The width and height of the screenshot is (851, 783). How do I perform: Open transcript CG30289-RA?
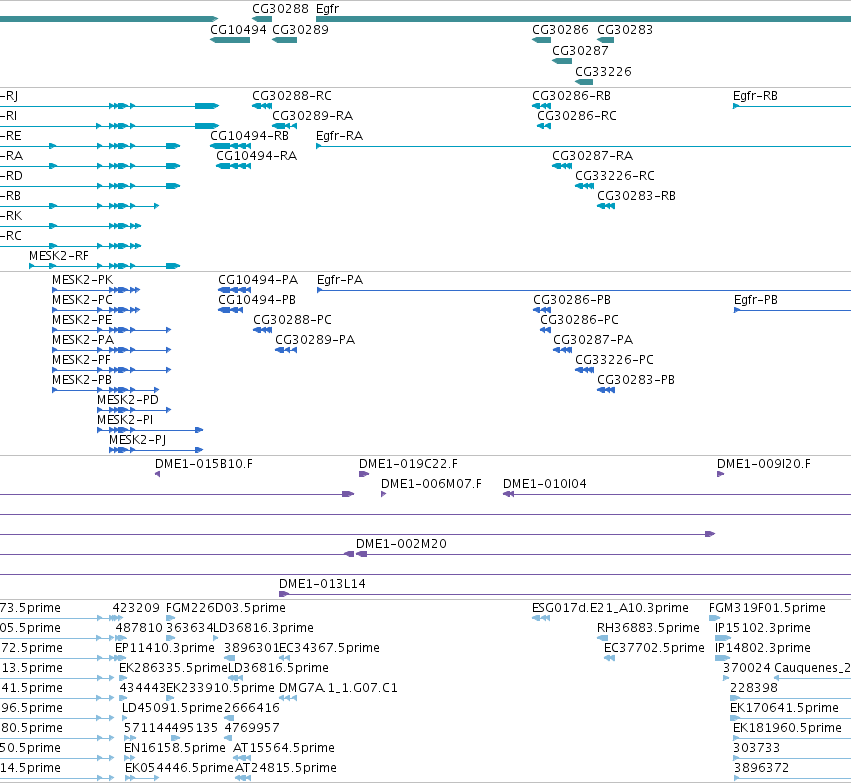click(312, 116)
